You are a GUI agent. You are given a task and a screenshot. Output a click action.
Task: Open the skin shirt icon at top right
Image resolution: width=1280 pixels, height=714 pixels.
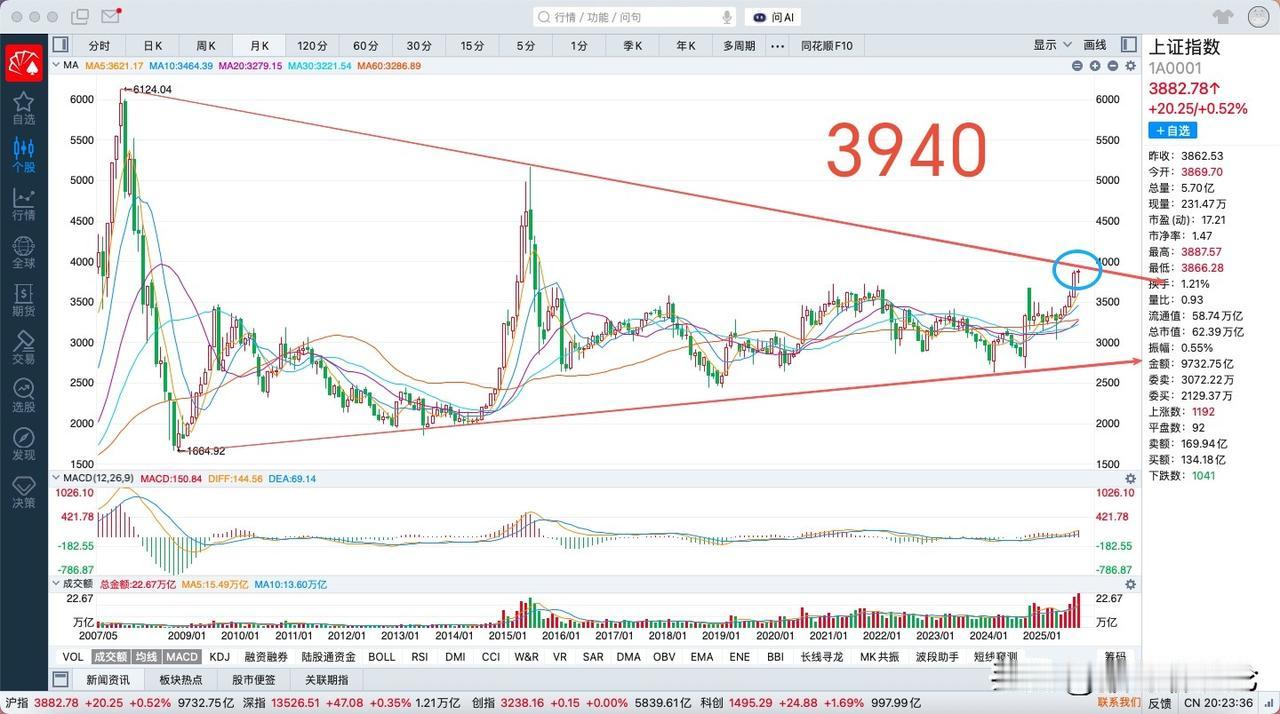(x=1224, y=17)
